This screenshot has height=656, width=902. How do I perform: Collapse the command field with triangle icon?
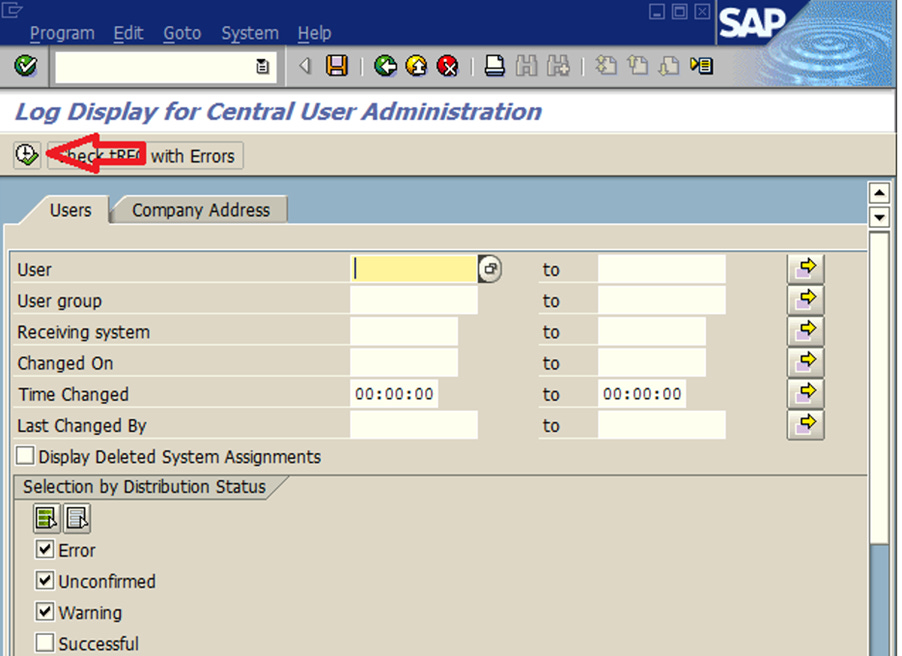click(305, 66)
